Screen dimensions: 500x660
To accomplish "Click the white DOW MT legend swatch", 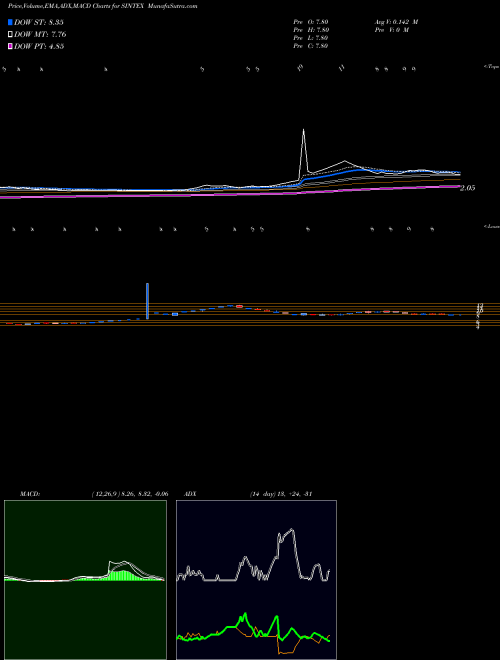I will [x=10, y=35].
